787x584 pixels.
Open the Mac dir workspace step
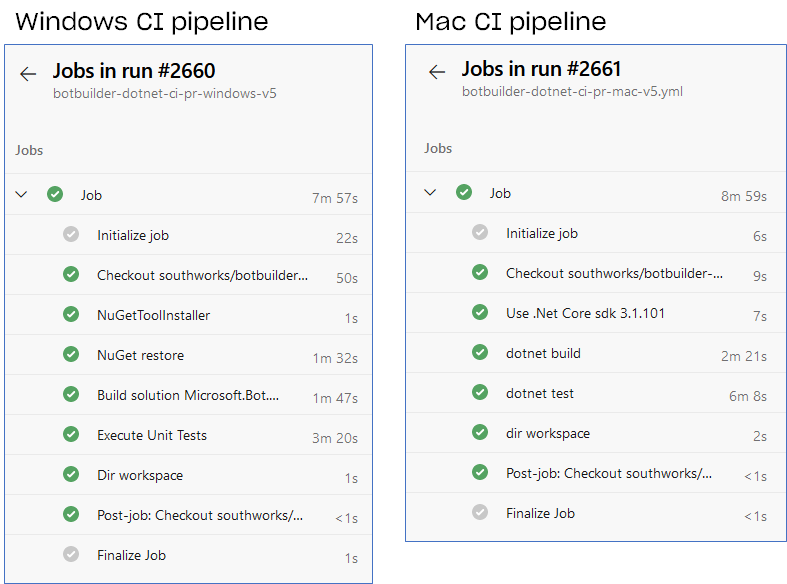click(x=596, y=433)
